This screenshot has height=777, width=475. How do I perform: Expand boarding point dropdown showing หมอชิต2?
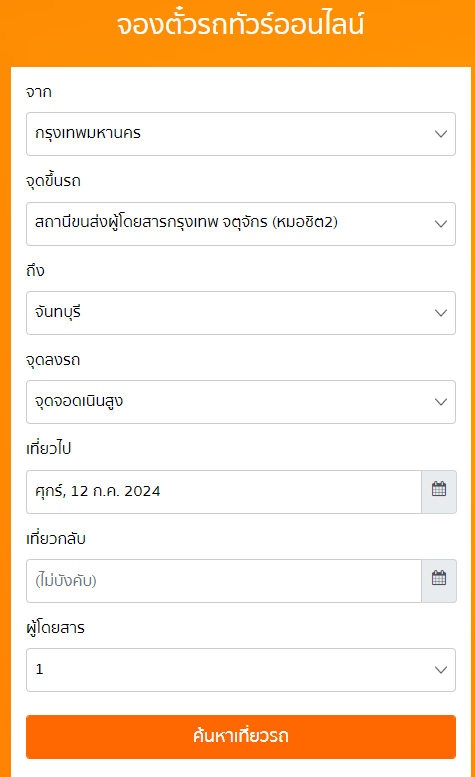[241, 223]
